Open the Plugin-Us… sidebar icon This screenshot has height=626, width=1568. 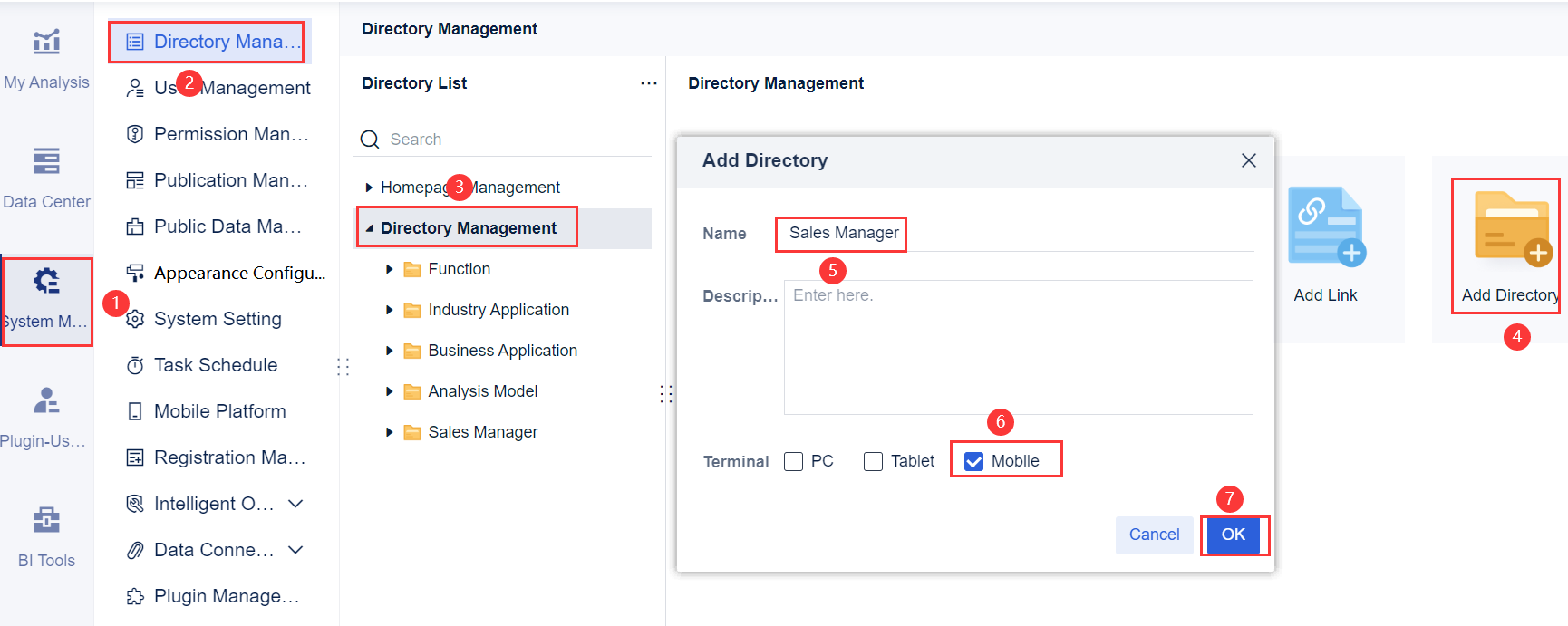click(x=46, y=400)
